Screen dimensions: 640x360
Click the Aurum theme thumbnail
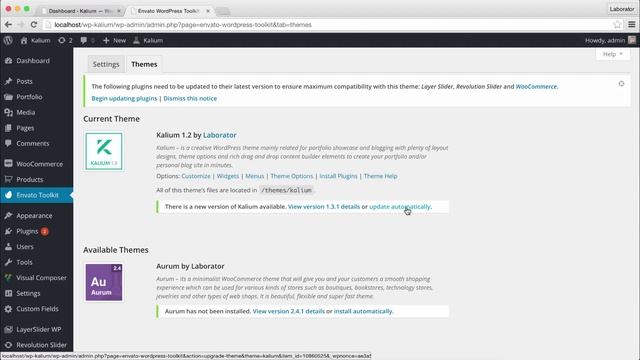click(104, 282)
